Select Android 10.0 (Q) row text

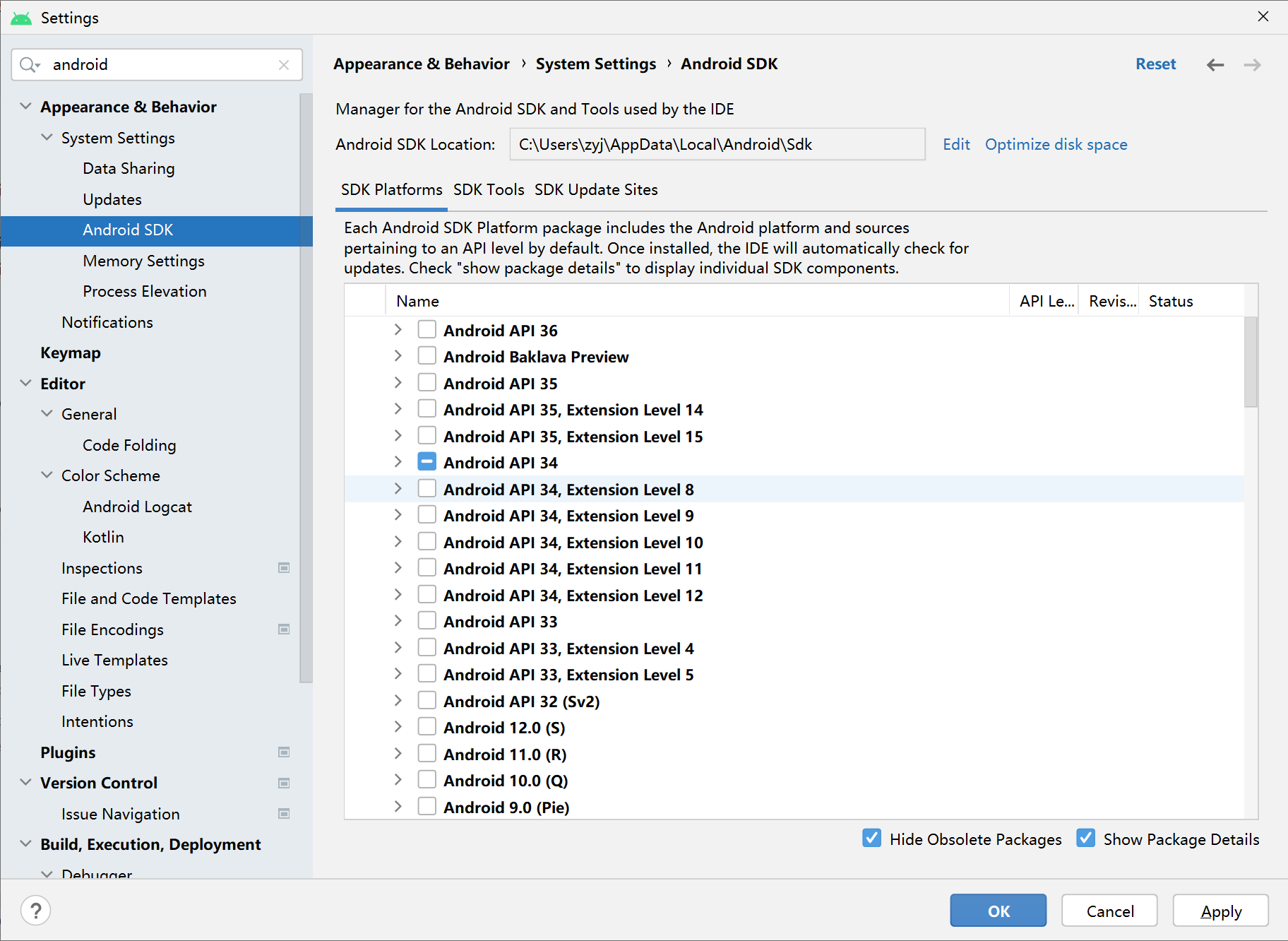pos(506,781)
